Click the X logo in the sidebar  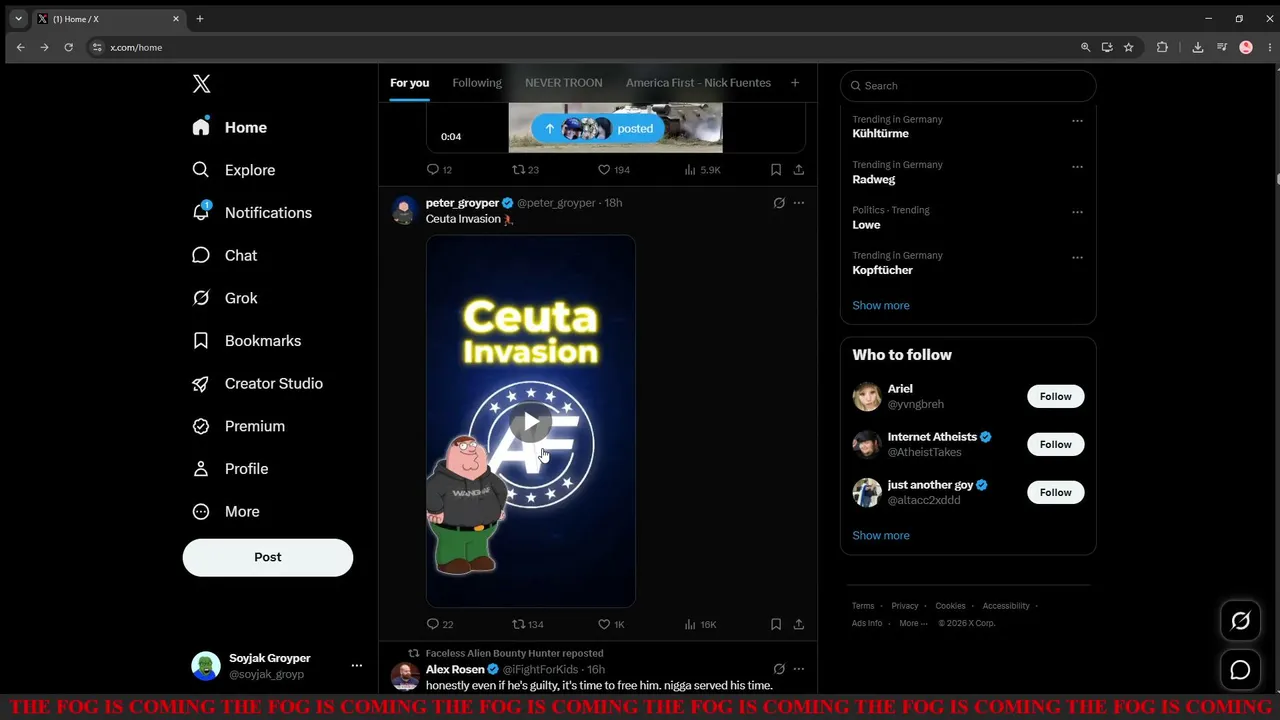click(x=201, y=84)
